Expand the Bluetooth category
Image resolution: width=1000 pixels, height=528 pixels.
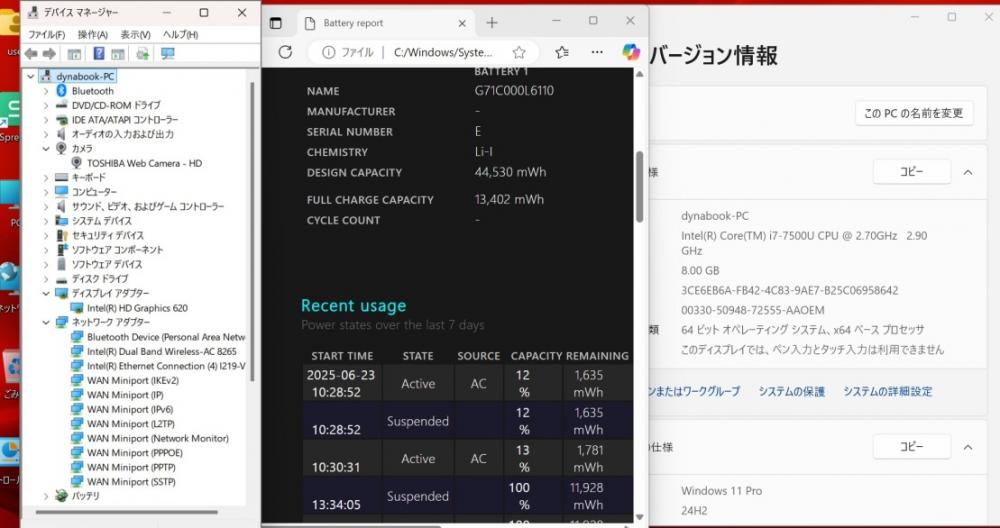(x=46, y=91)
